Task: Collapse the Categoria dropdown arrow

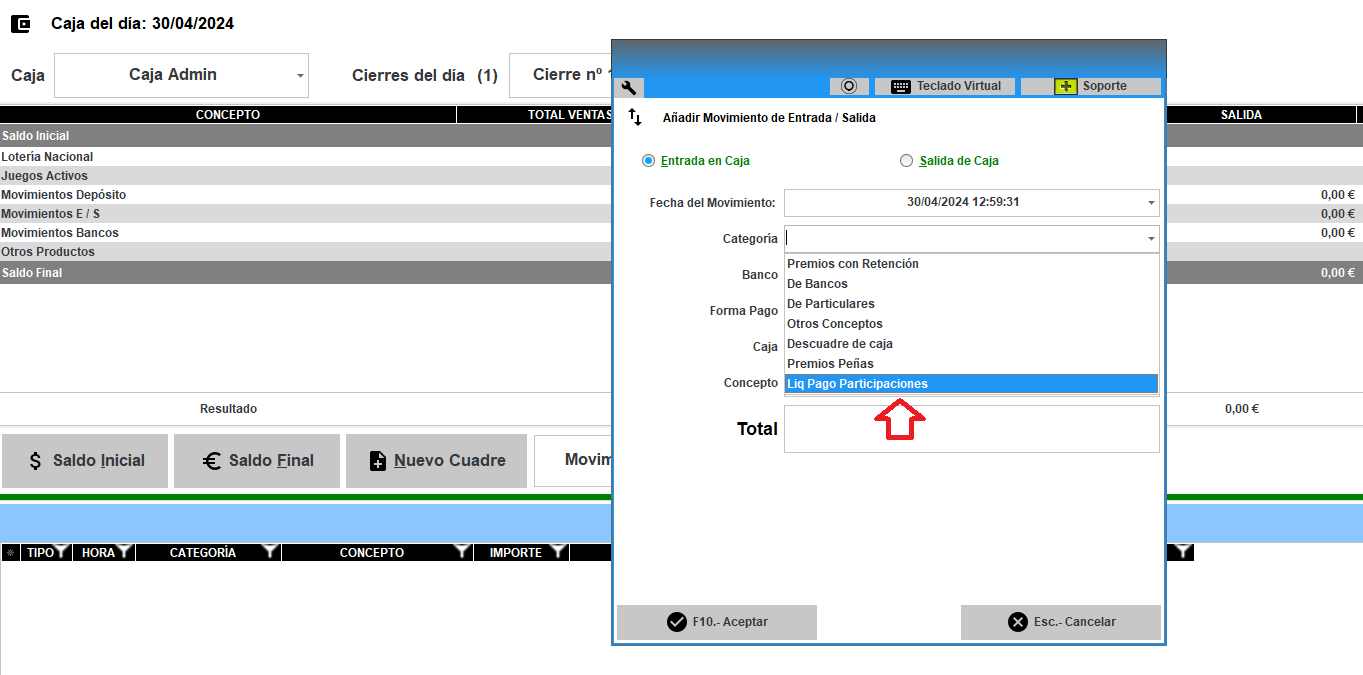Action: click(1151, 239)
